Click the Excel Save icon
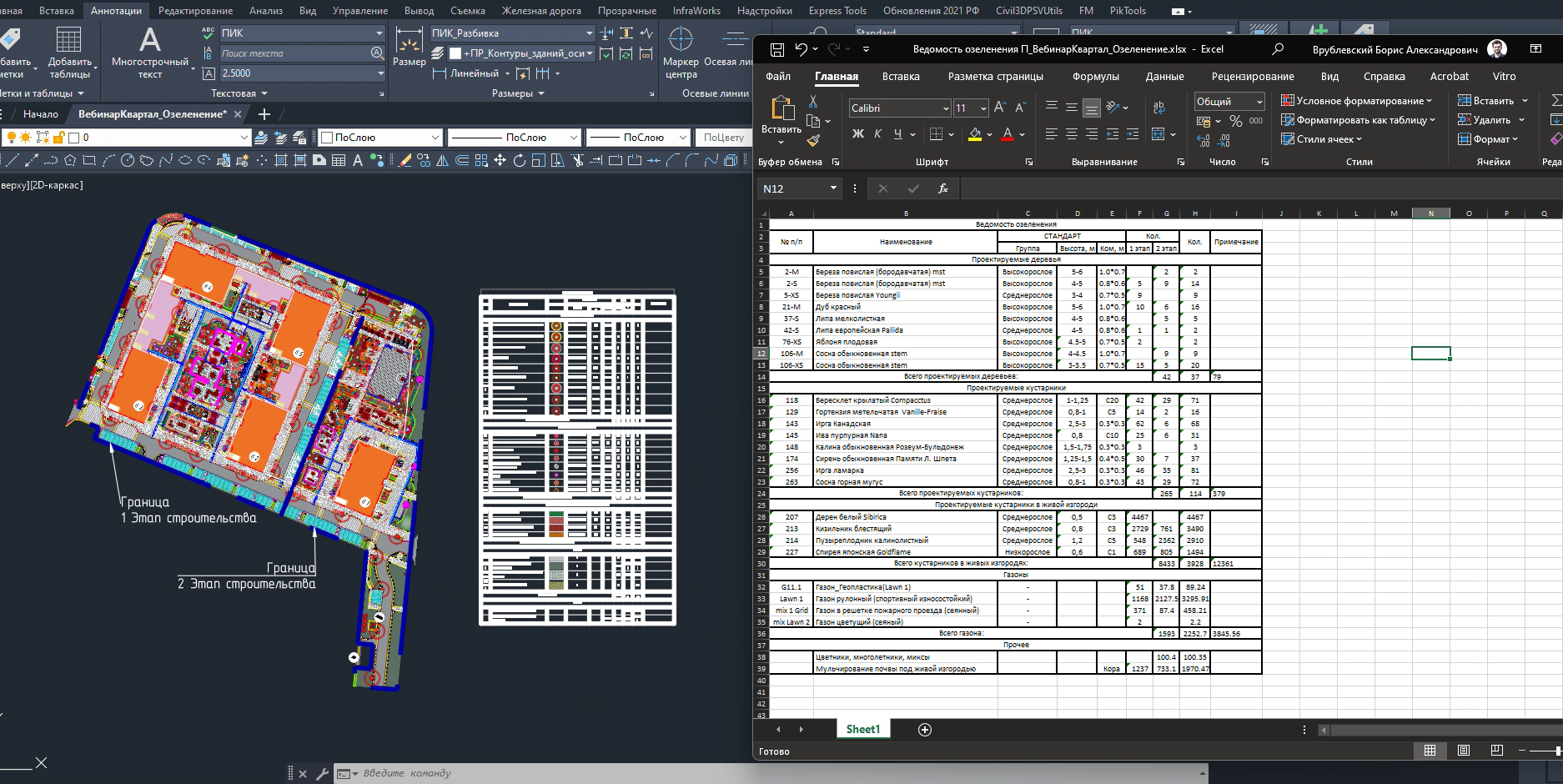This screenshot has width=1563, height=784. click(x=777, y=49)
